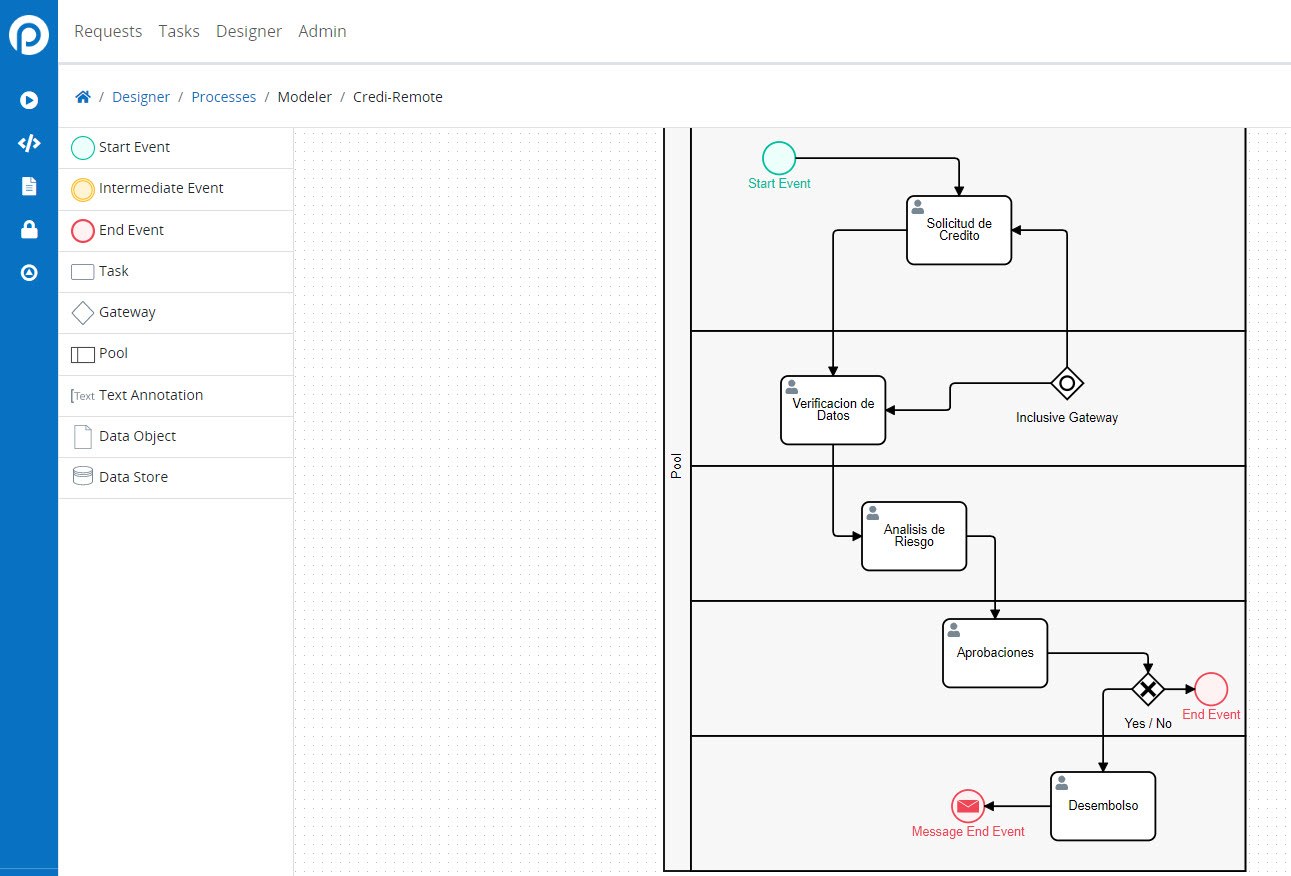Viewport: 1291px width, 876px height.
Task: Open the Requests menu
Action: click(x=108, y=31)
